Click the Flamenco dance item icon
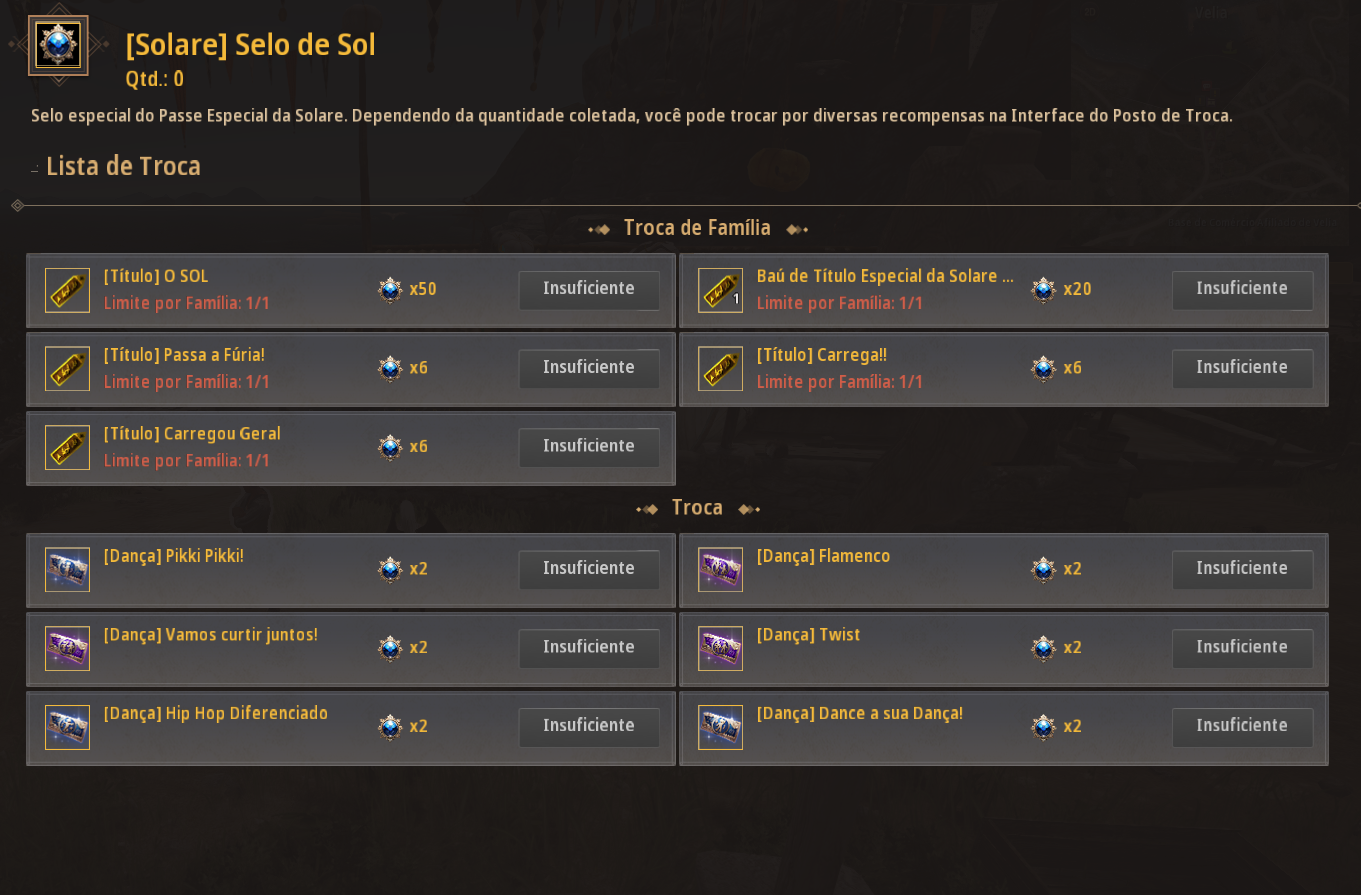This screenshot has width=1361, height=895. click(x=720, y=569)
